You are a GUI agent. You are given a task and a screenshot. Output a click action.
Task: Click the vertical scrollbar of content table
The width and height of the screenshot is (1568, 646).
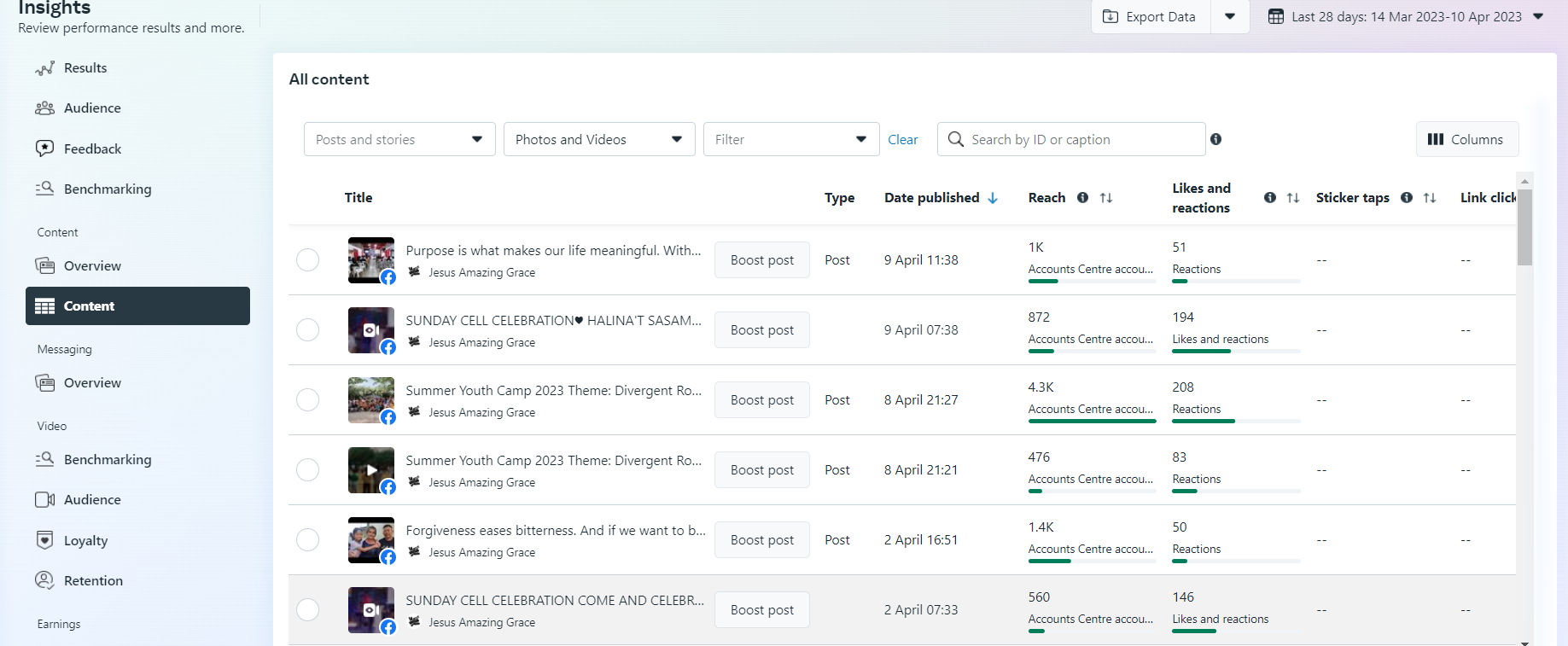[x=1524, y=227]
